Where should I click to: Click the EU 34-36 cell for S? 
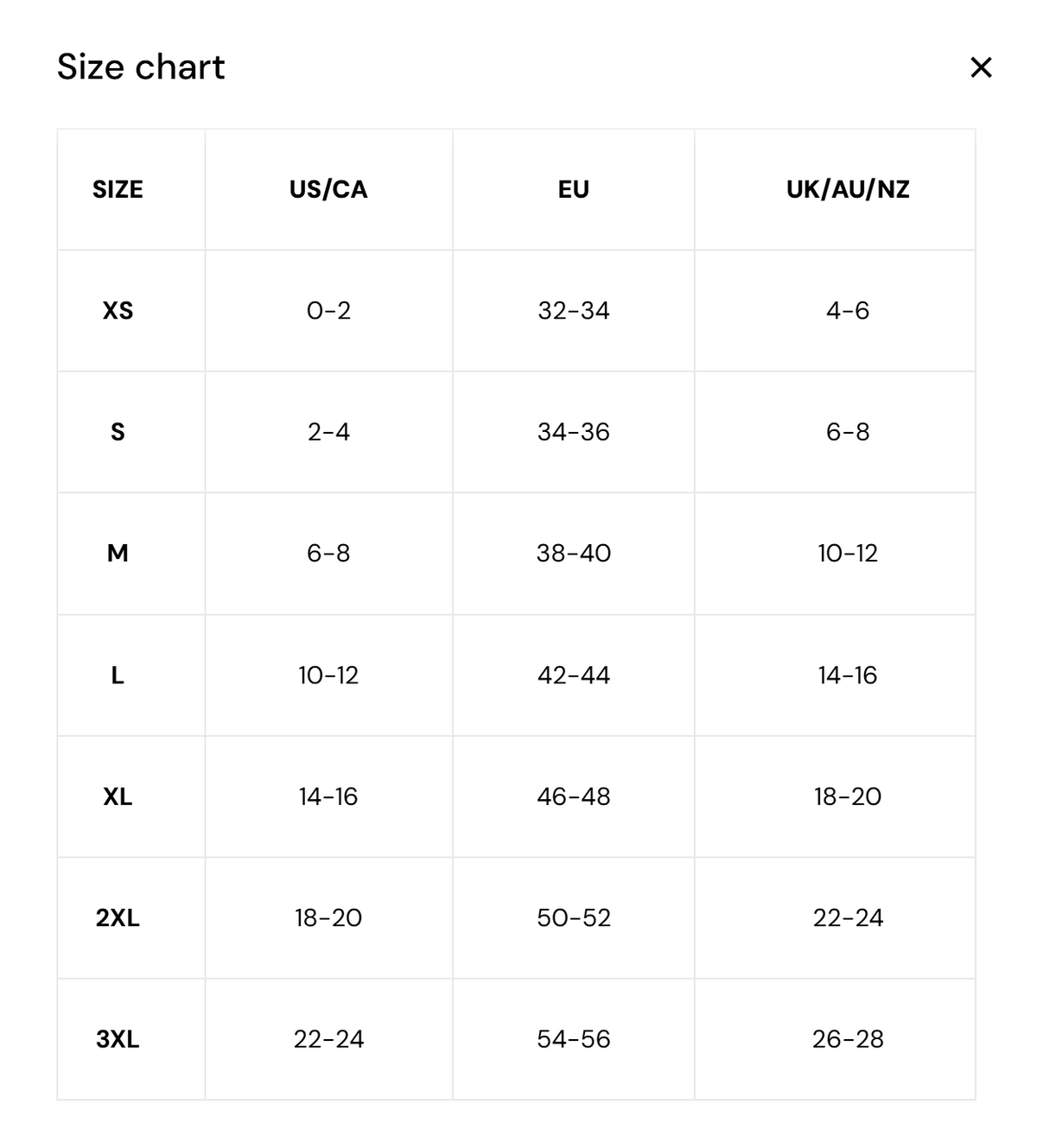pyautogui.click(x=574, y=432)
